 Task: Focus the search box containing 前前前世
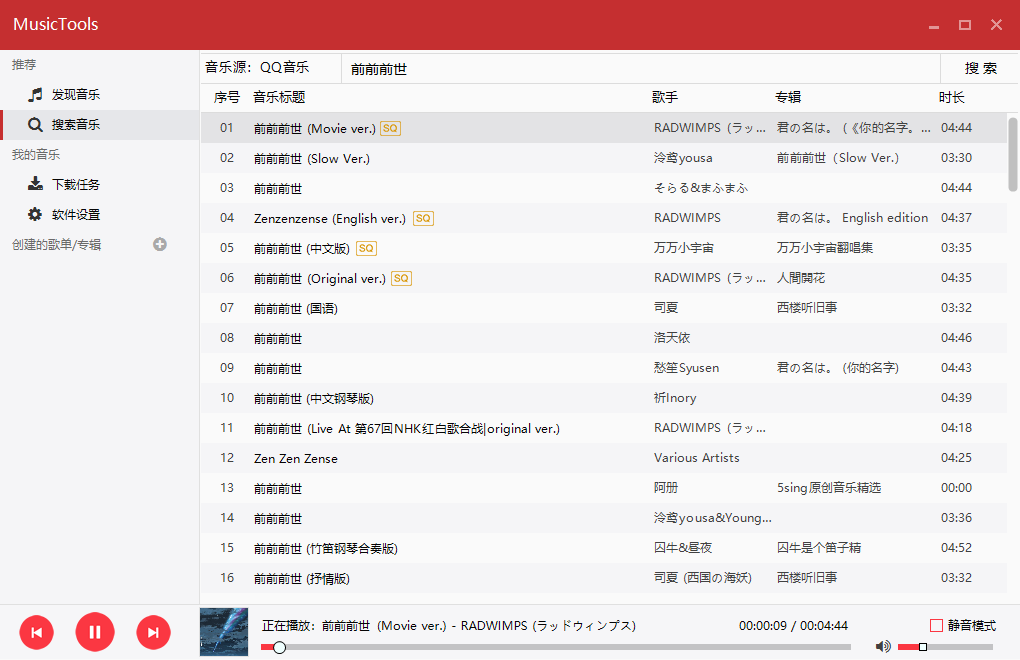pos(641,69)
